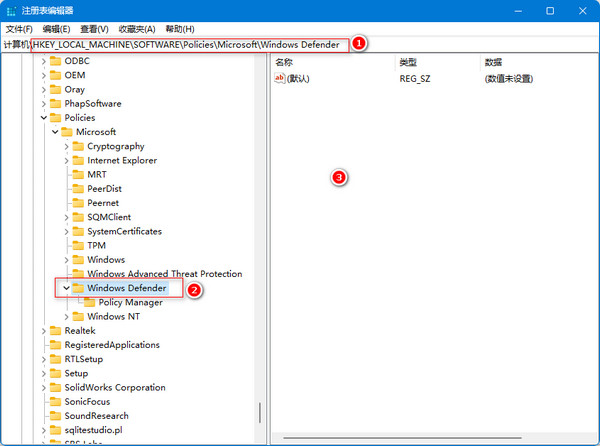Screen dimensions: 600x446
Task: Click the Windows NT folder icon
Action: pos(78,316)
